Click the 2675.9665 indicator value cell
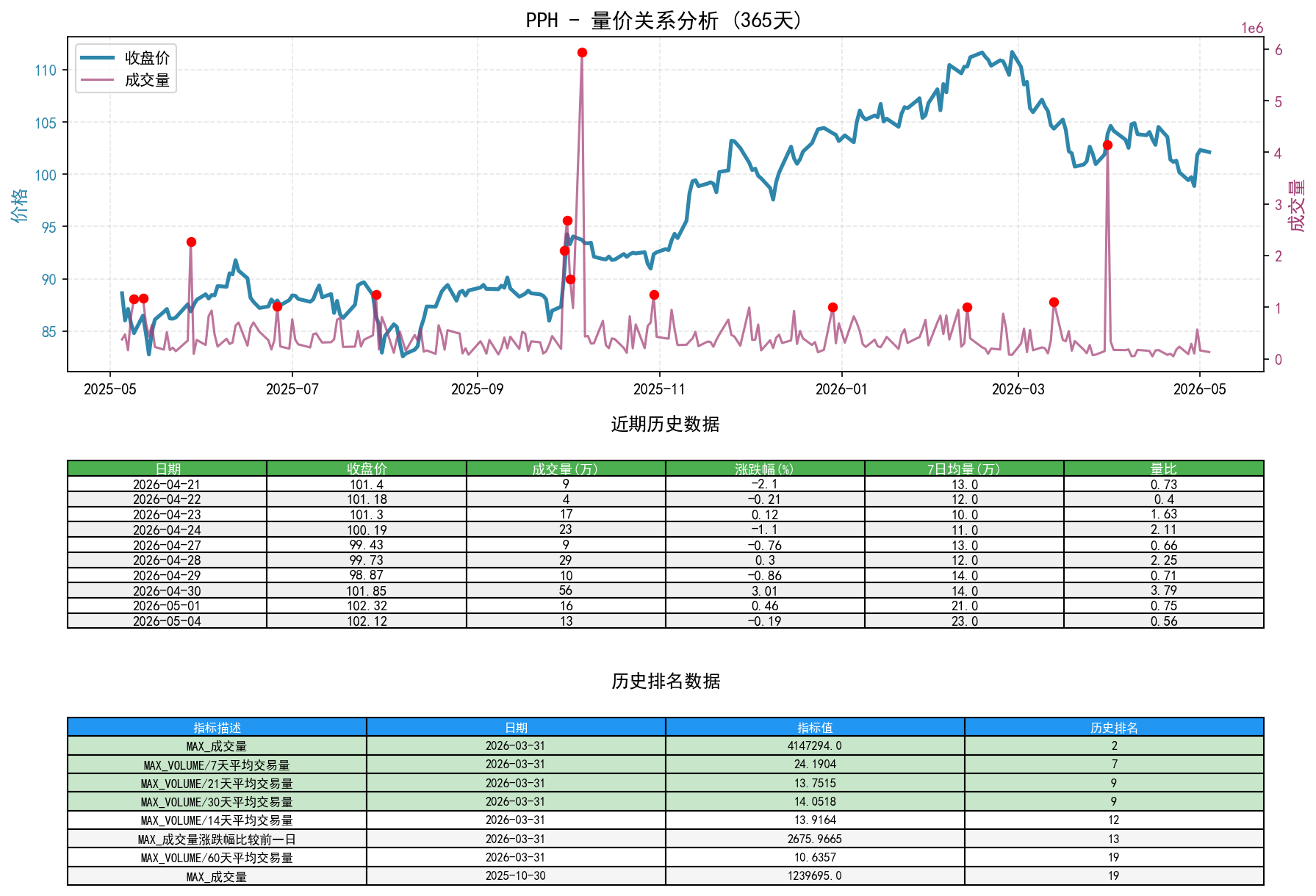Screen dimensions: 1316x896 click(x=815, y=839)
